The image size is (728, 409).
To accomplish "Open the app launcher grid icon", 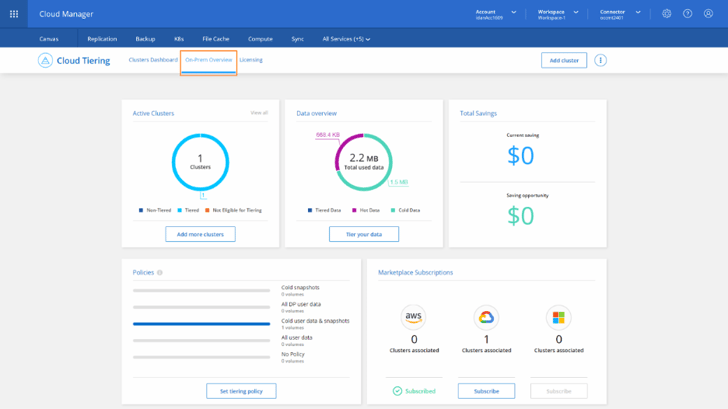I will (x=14, y=14).
